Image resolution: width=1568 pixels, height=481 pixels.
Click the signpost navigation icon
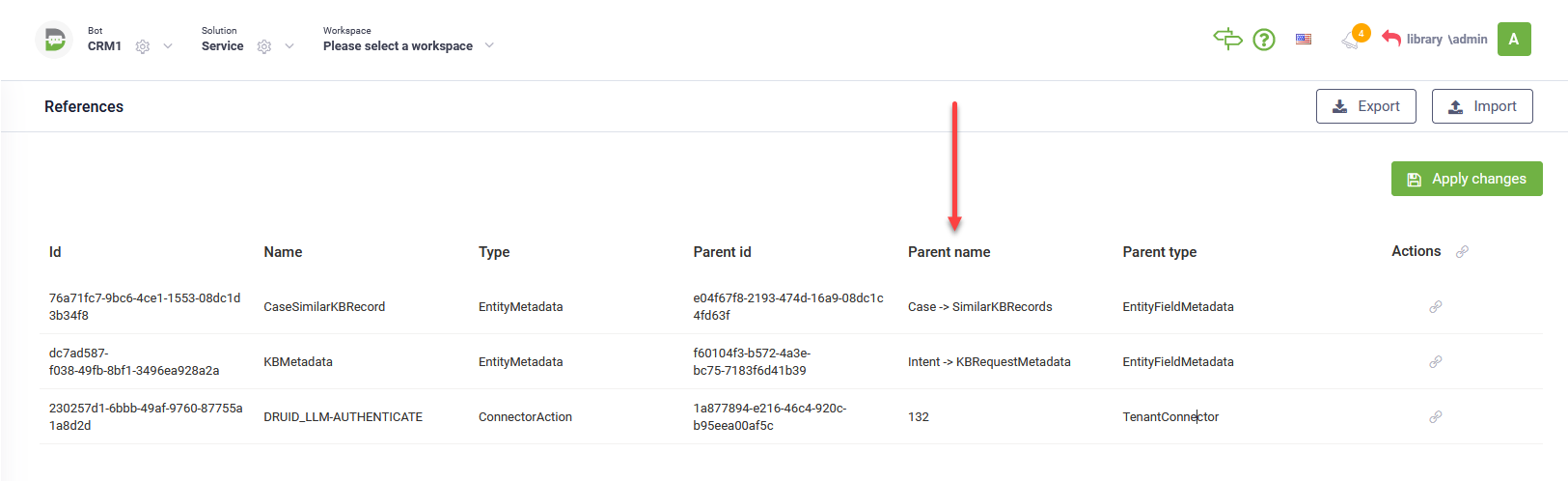(1227, 39)
